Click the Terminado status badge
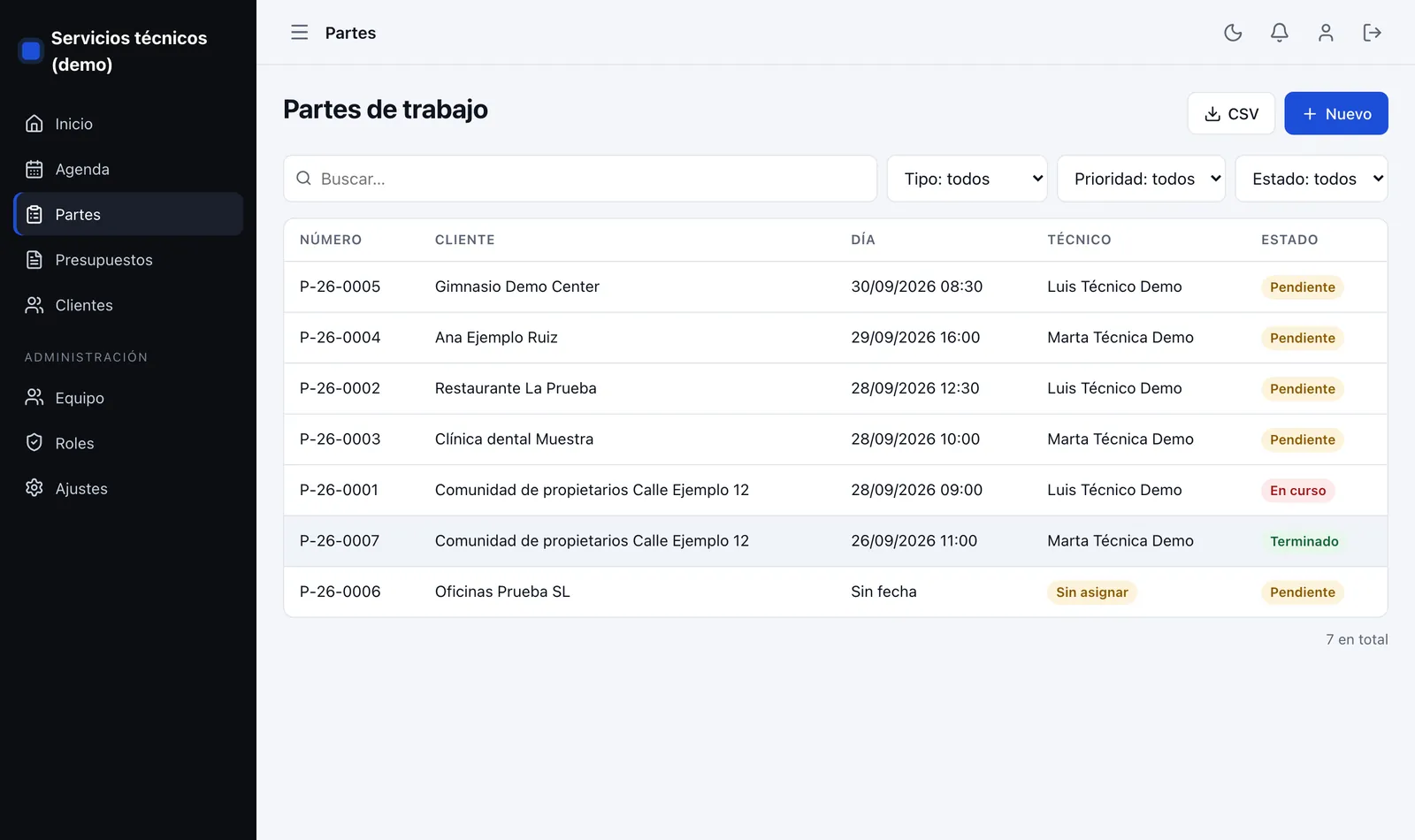 coord(1304,541)
